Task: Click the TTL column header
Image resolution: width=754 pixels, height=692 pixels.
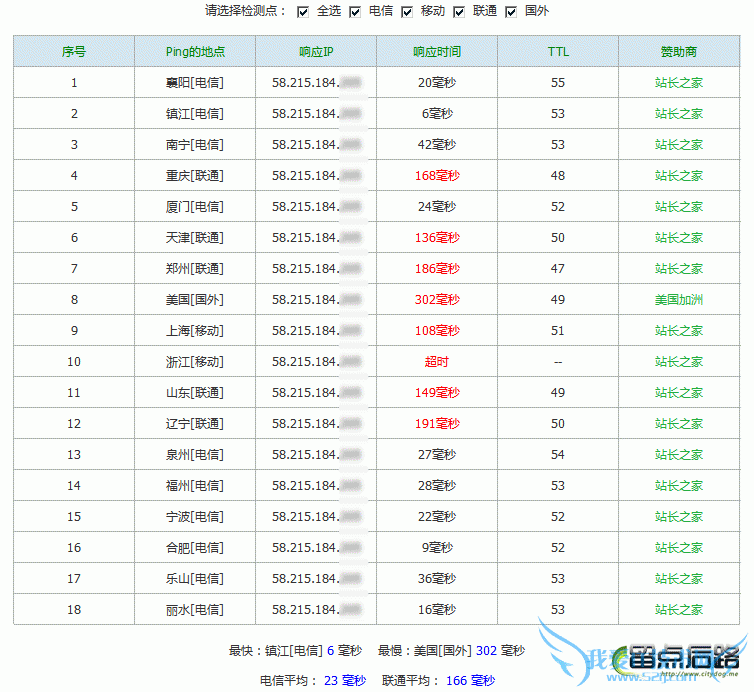Action: pyautogui.click(x=558, y=51)
